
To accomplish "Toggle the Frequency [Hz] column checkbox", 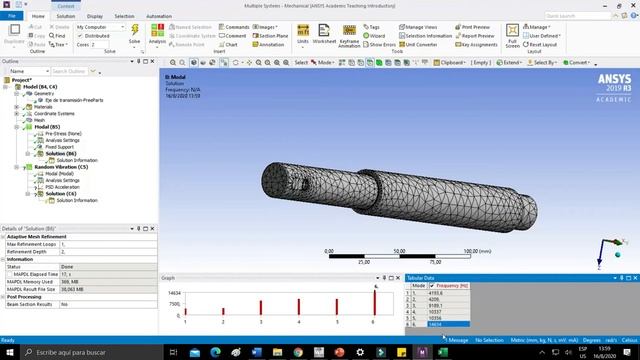I will coord(432,286).
